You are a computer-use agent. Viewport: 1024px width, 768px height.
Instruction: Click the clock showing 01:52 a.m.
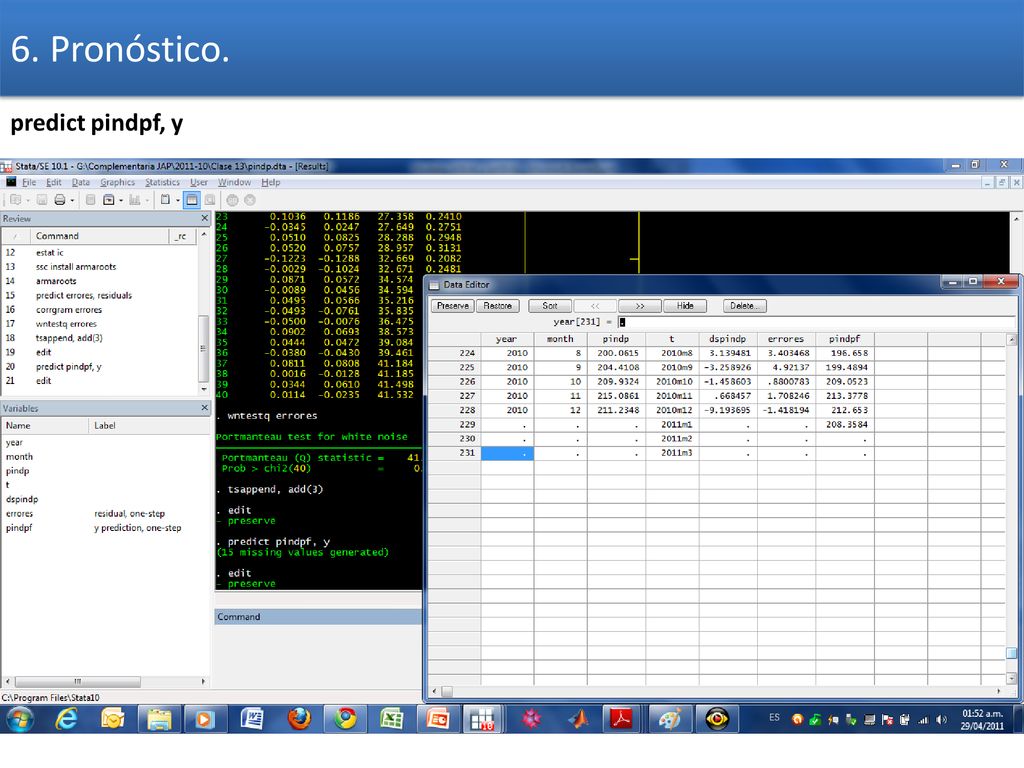982,714
